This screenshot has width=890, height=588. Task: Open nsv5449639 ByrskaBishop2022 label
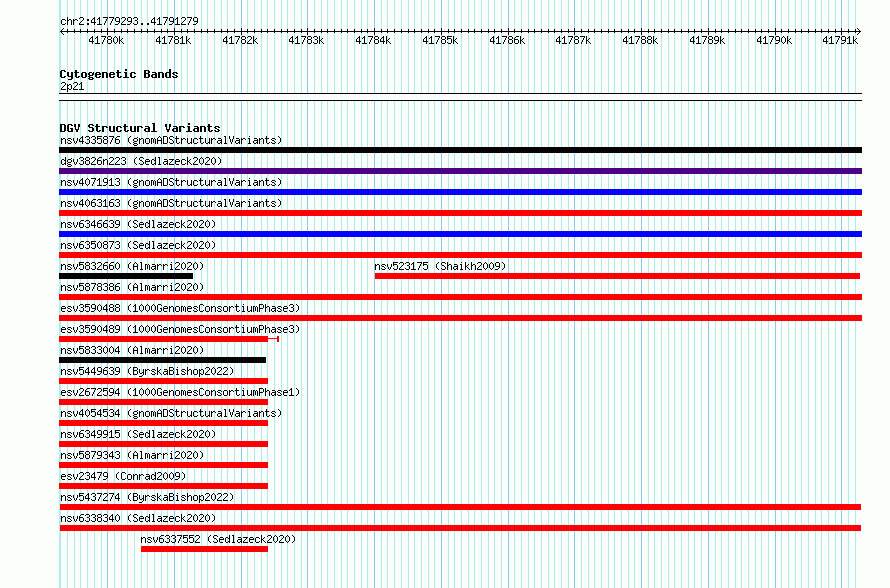(147, 371)
